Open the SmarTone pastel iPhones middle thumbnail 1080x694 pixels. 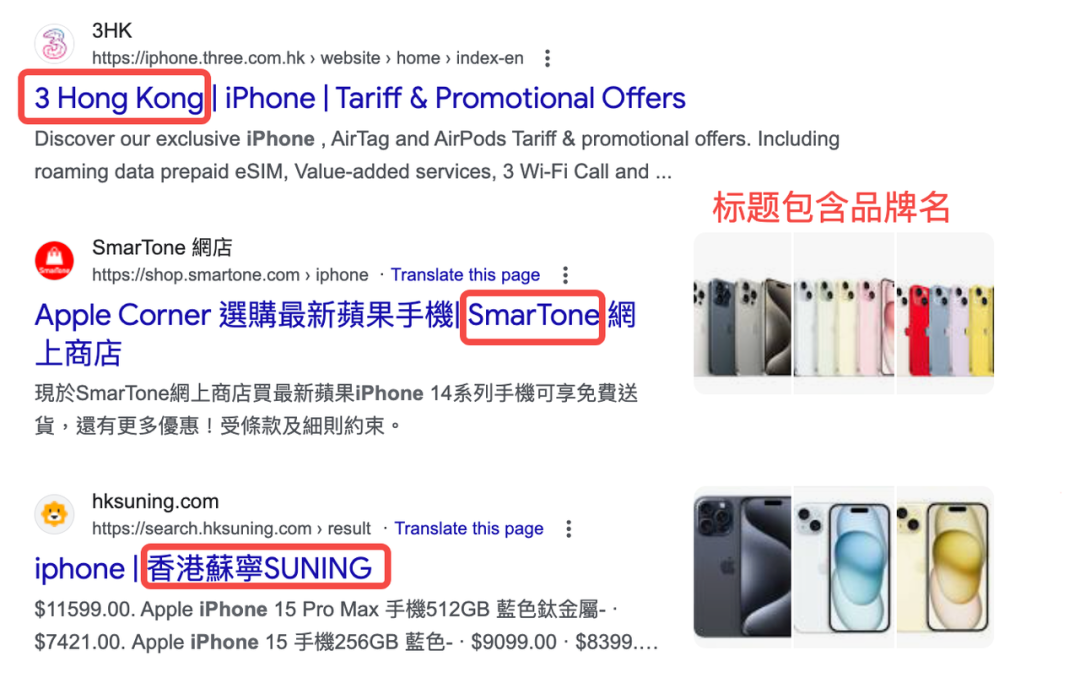(x=844, y=313)
